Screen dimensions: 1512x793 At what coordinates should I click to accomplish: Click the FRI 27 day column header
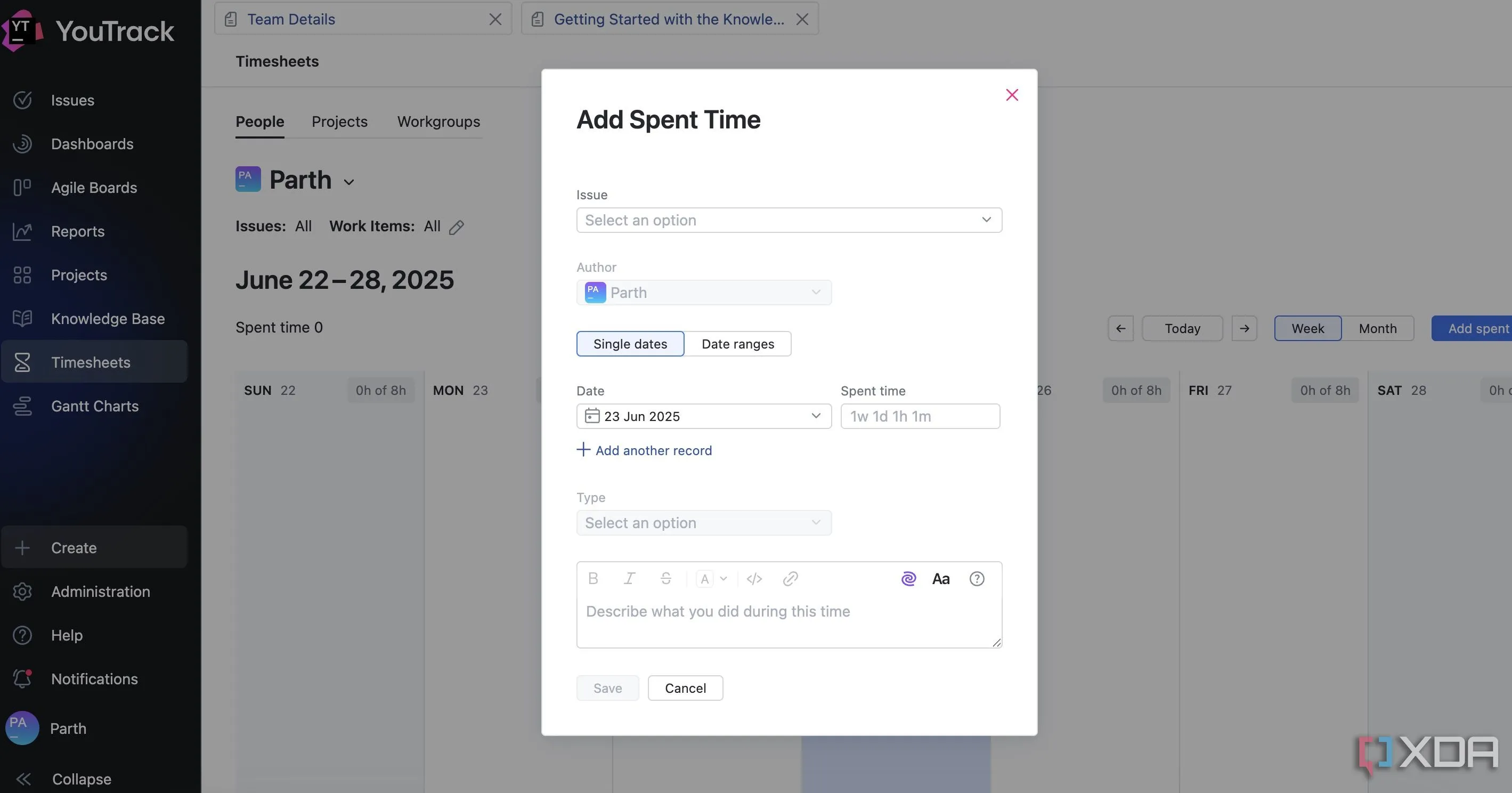click(x=1273, y=390)
